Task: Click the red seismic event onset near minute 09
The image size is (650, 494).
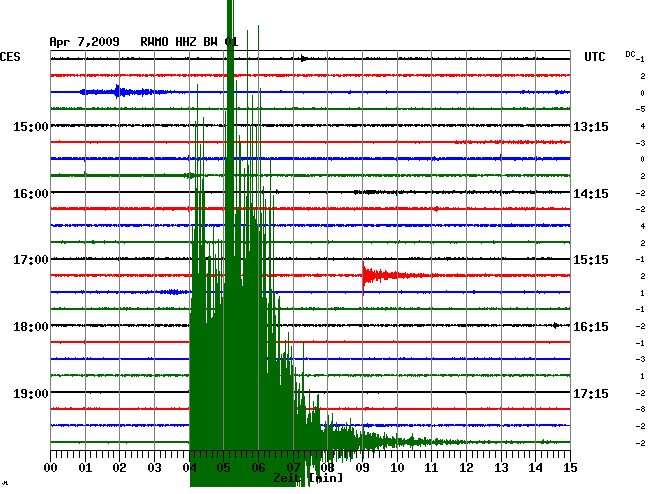Action: coord(364,276)
